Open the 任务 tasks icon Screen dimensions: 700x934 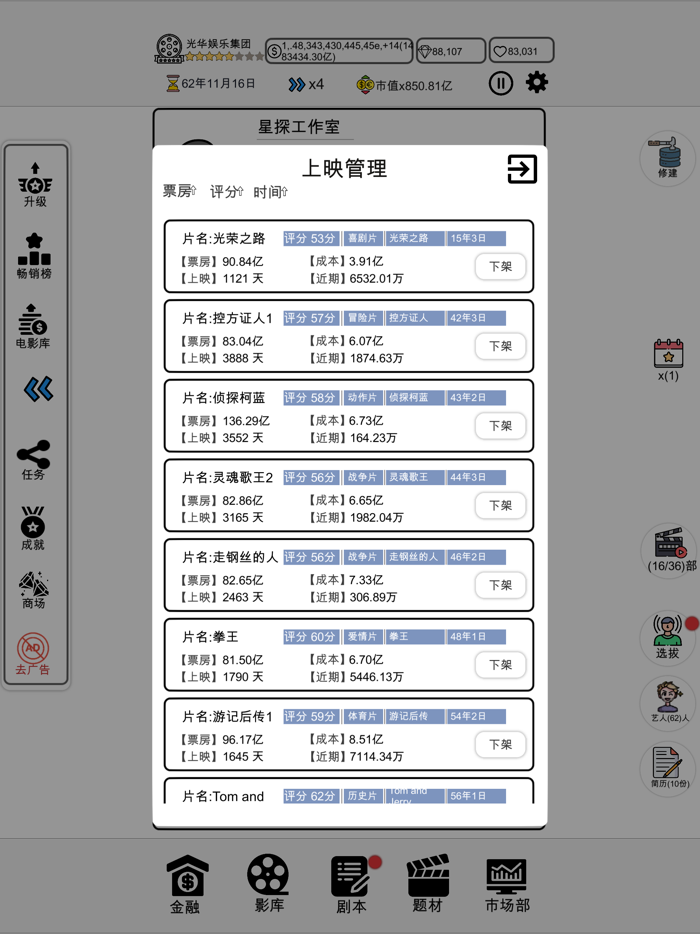(33, 460)
